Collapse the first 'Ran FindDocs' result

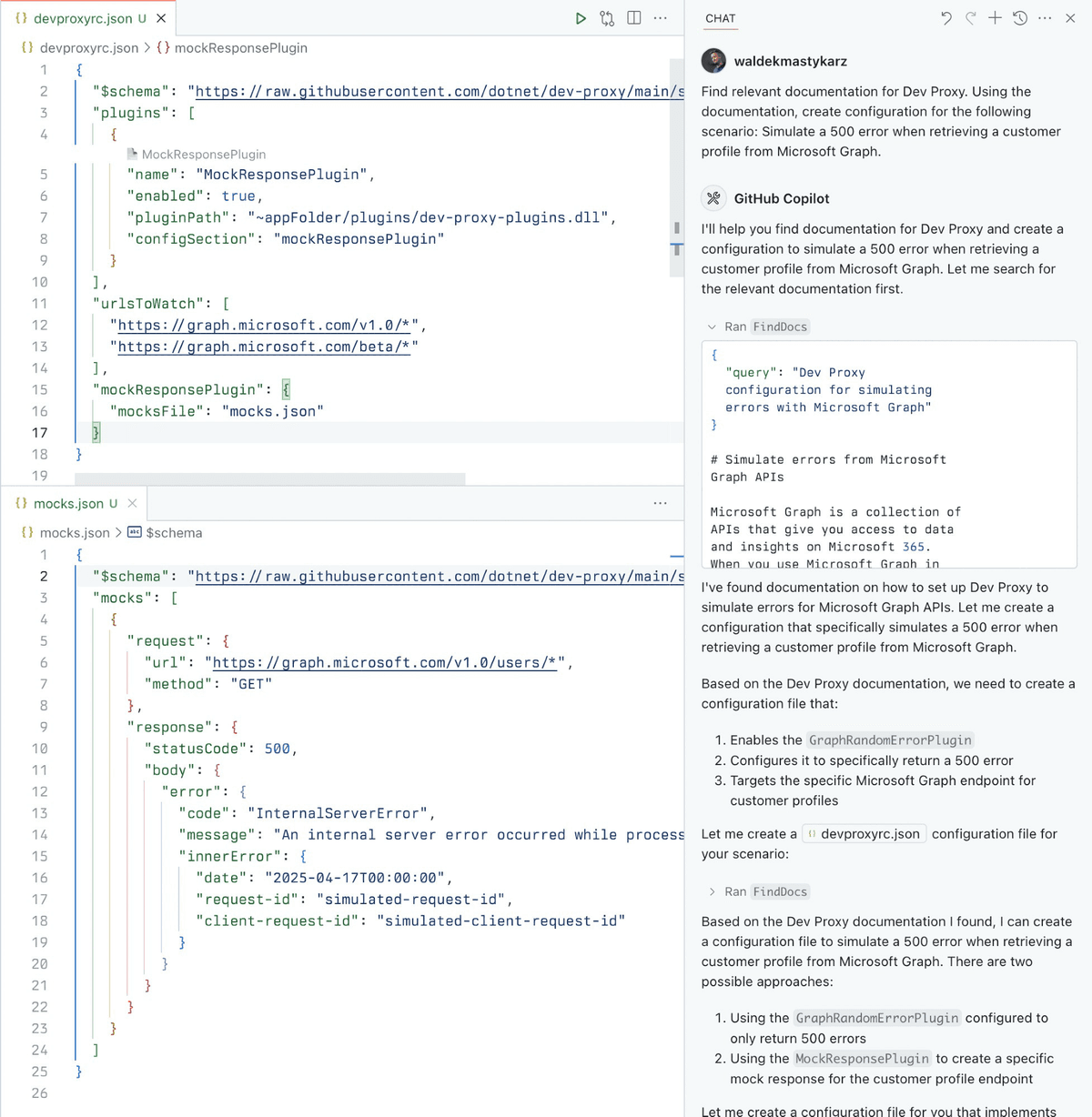click(712, 327)
